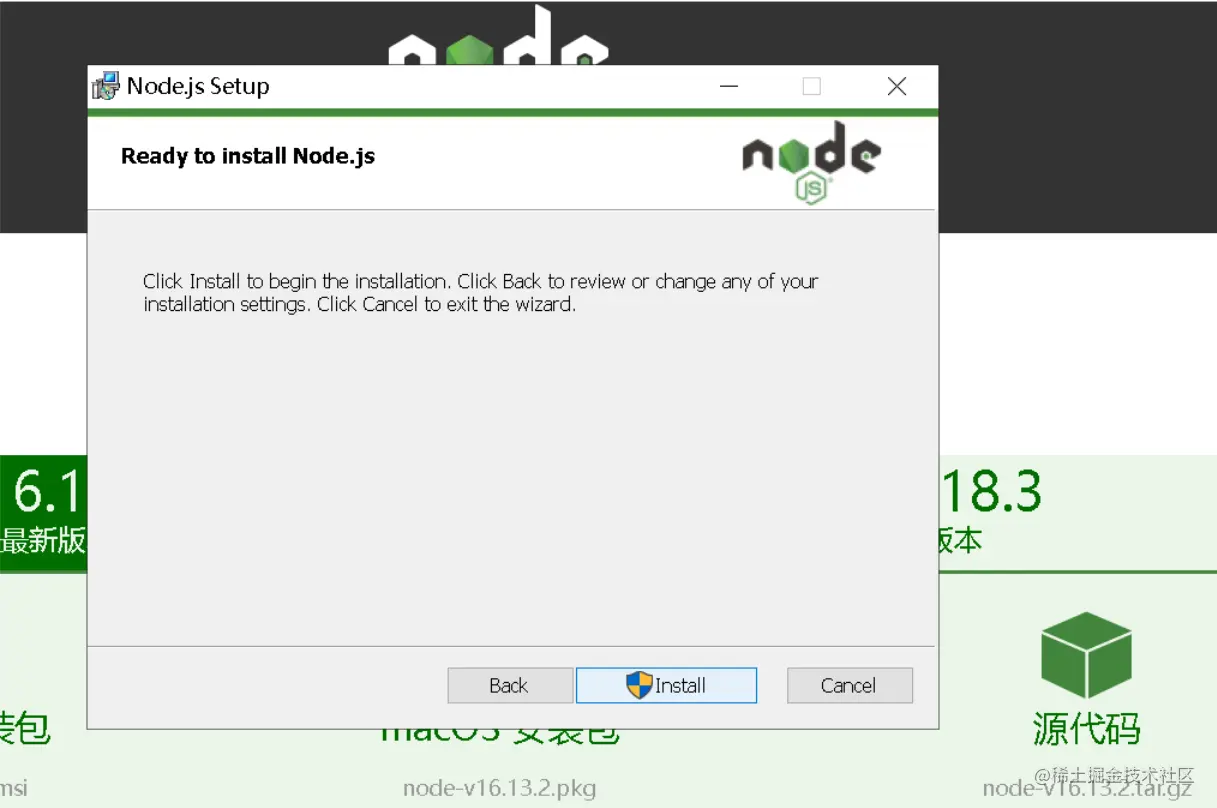Click the disabled maximize box in title bar
Screen dimensions: 1217x808
(812, 86)
